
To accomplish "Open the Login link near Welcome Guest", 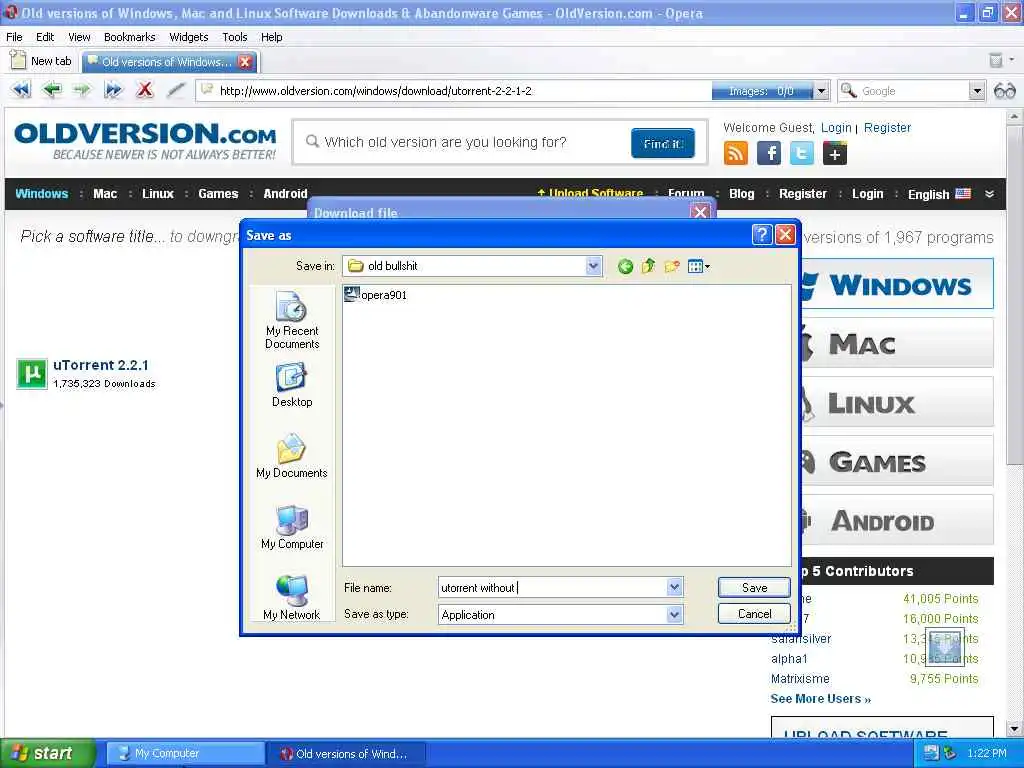I will tap(836, 128).
